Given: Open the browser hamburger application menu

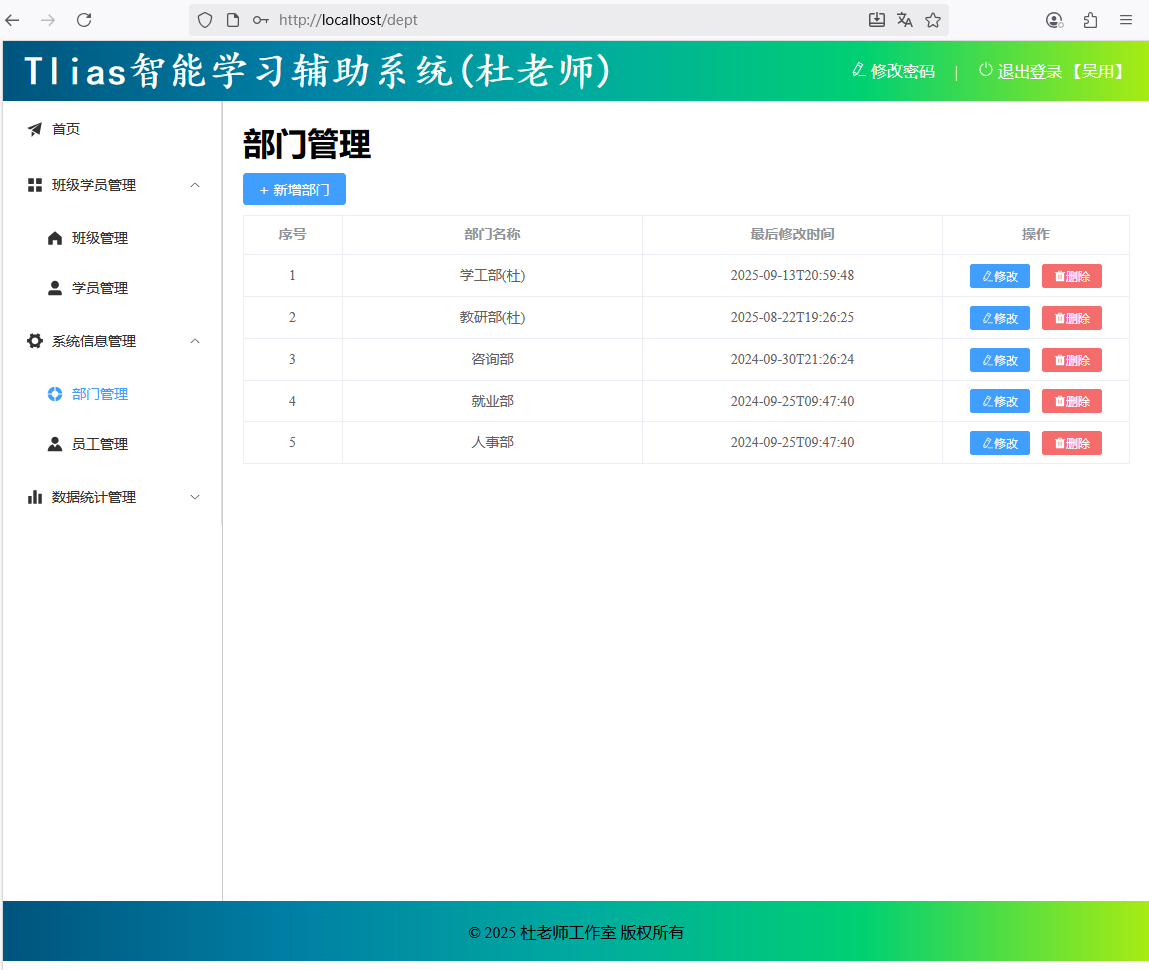Looking at the screenshot, I should (x=1126, y=20).
